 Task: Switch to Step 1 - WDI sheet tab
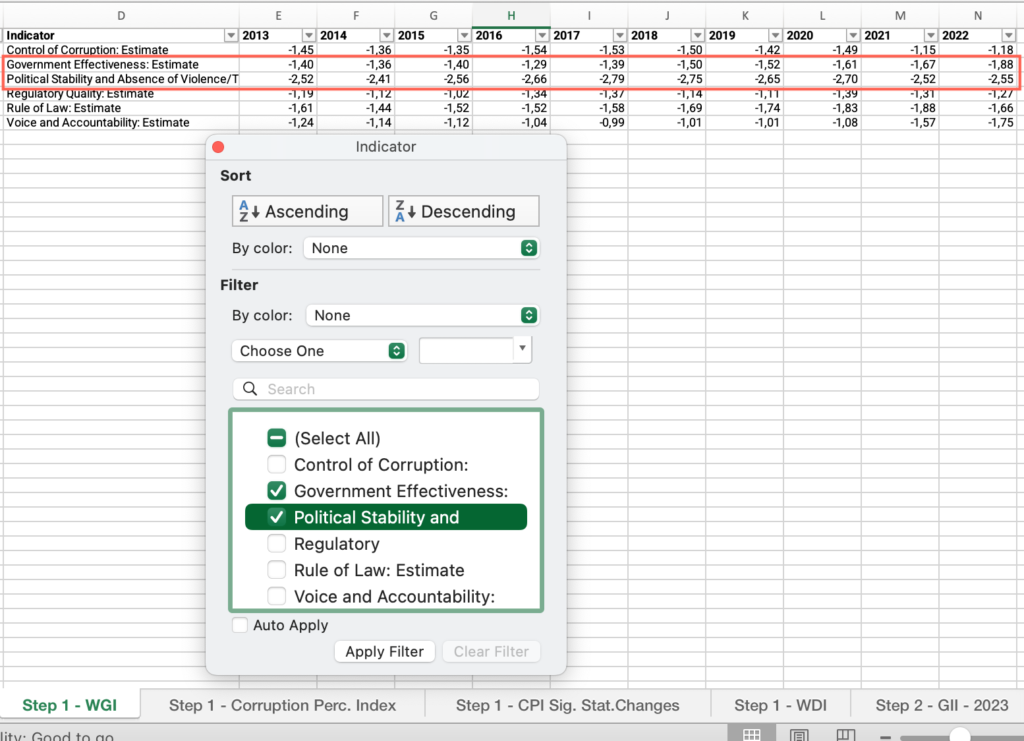point(780,705)
